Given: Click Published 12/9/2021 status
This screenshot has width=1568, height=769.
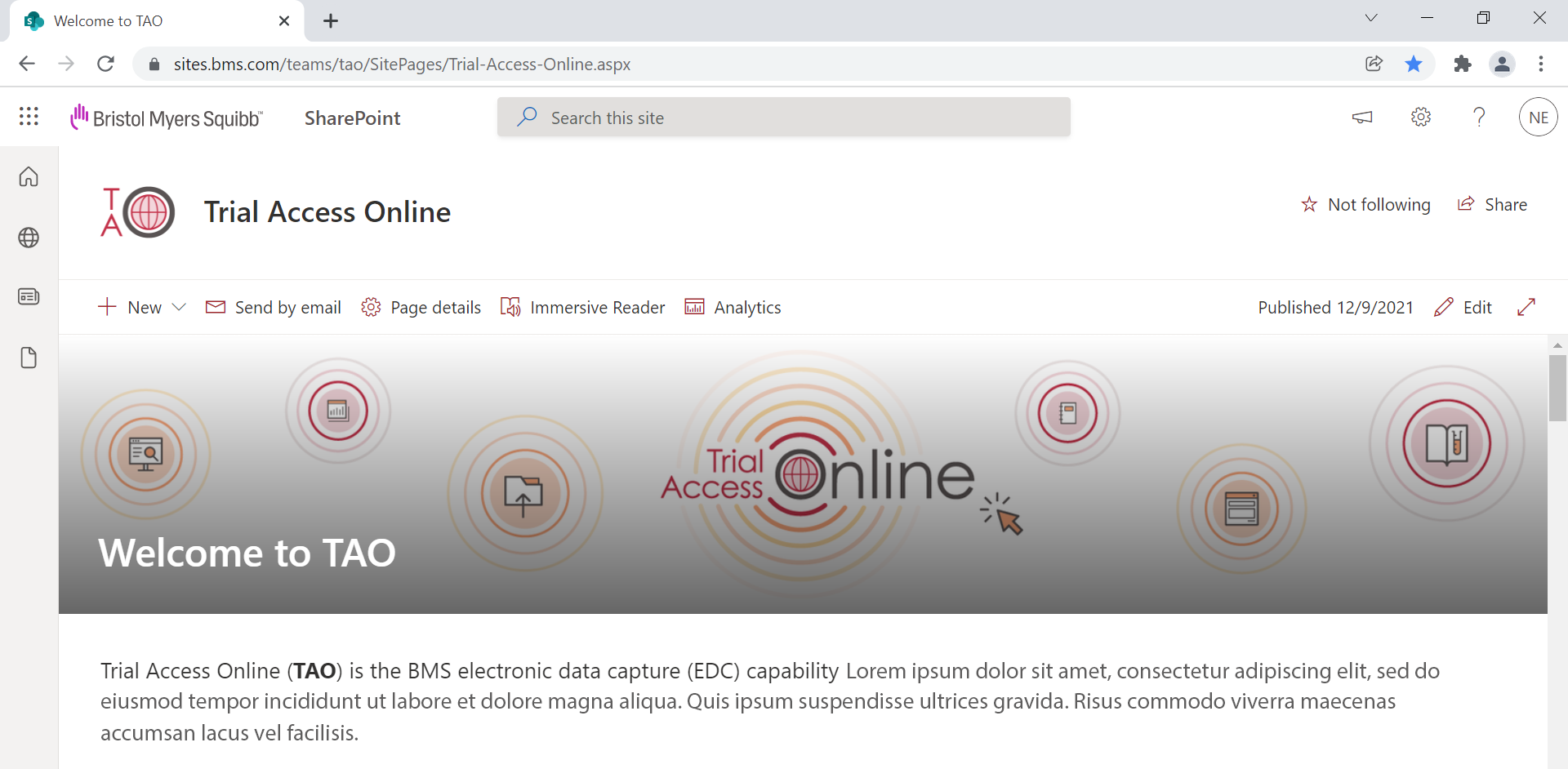Looking at the screenshot, I should point(1335,308).
